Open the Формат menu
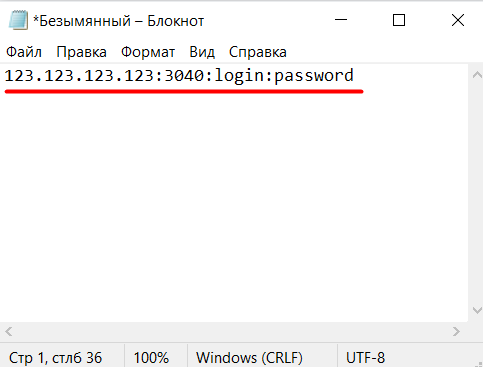 (148, 52)
